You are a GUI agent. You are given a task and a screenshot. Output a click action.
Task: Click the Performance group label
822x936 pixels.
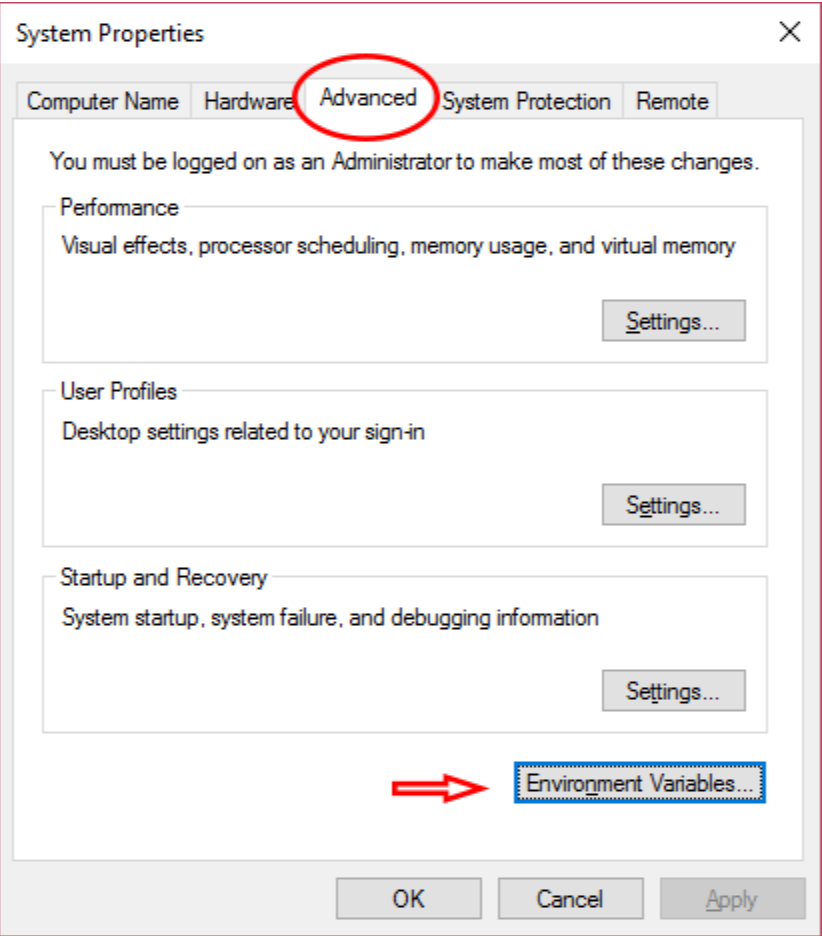click(119, 208)
